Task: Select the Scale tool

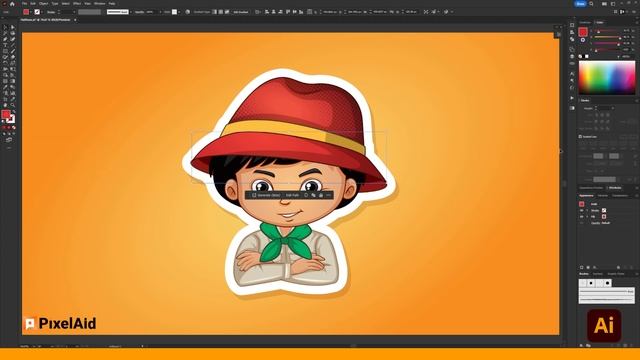Action: point(13,63)
